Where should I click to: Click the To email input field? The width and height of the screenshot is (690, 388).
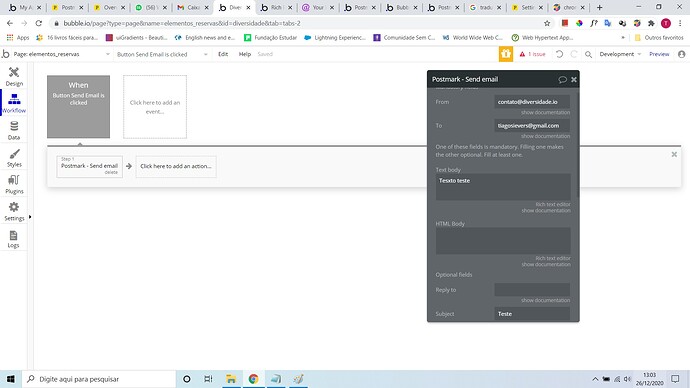coord(532,125)
